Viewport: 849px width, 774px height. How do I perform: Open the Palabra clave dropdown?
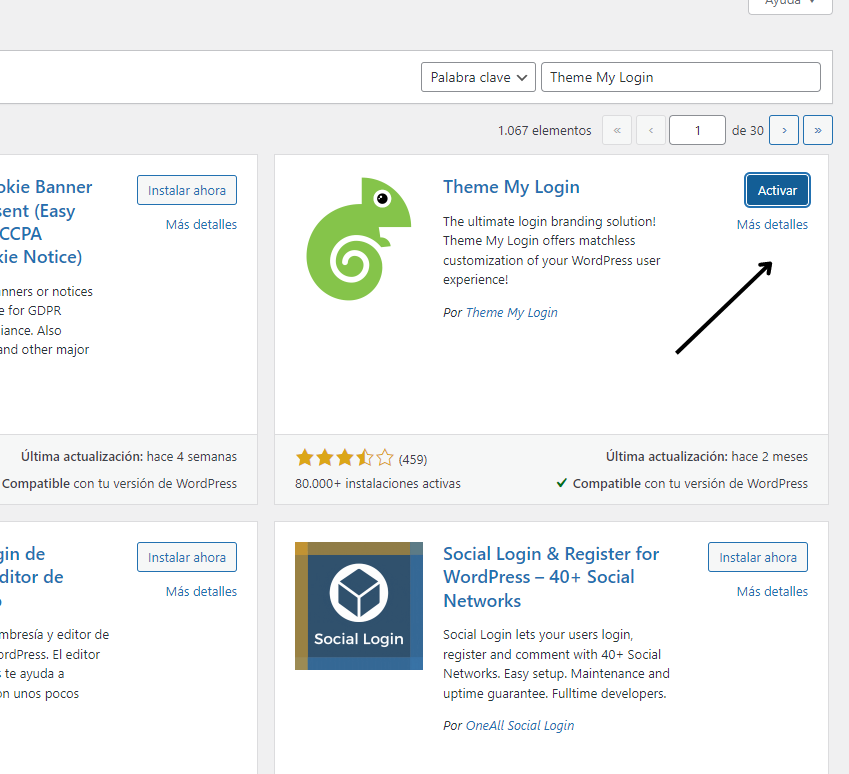click(x=478, y=77)
